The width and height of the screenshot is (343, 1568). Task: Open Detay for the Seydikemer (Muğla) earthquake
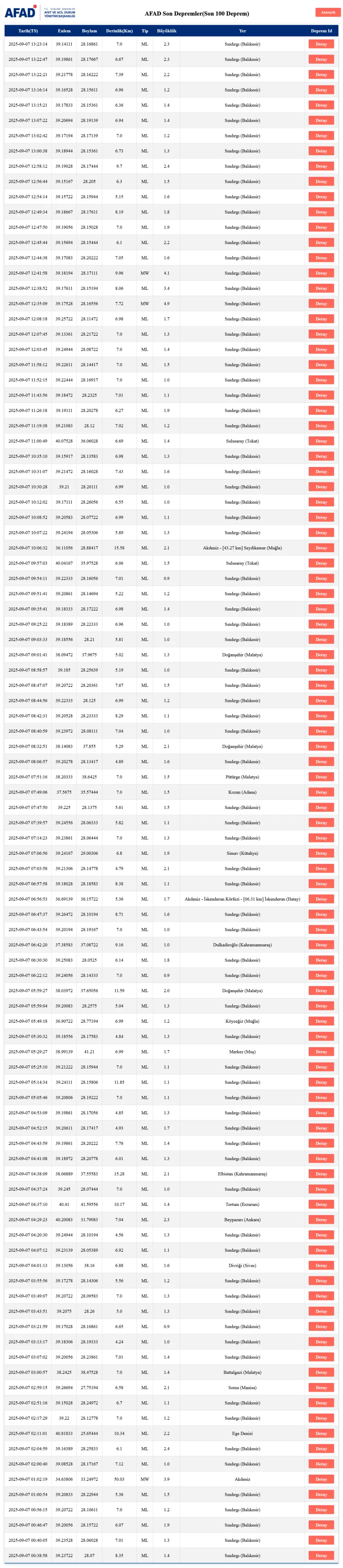click(321, 548)
